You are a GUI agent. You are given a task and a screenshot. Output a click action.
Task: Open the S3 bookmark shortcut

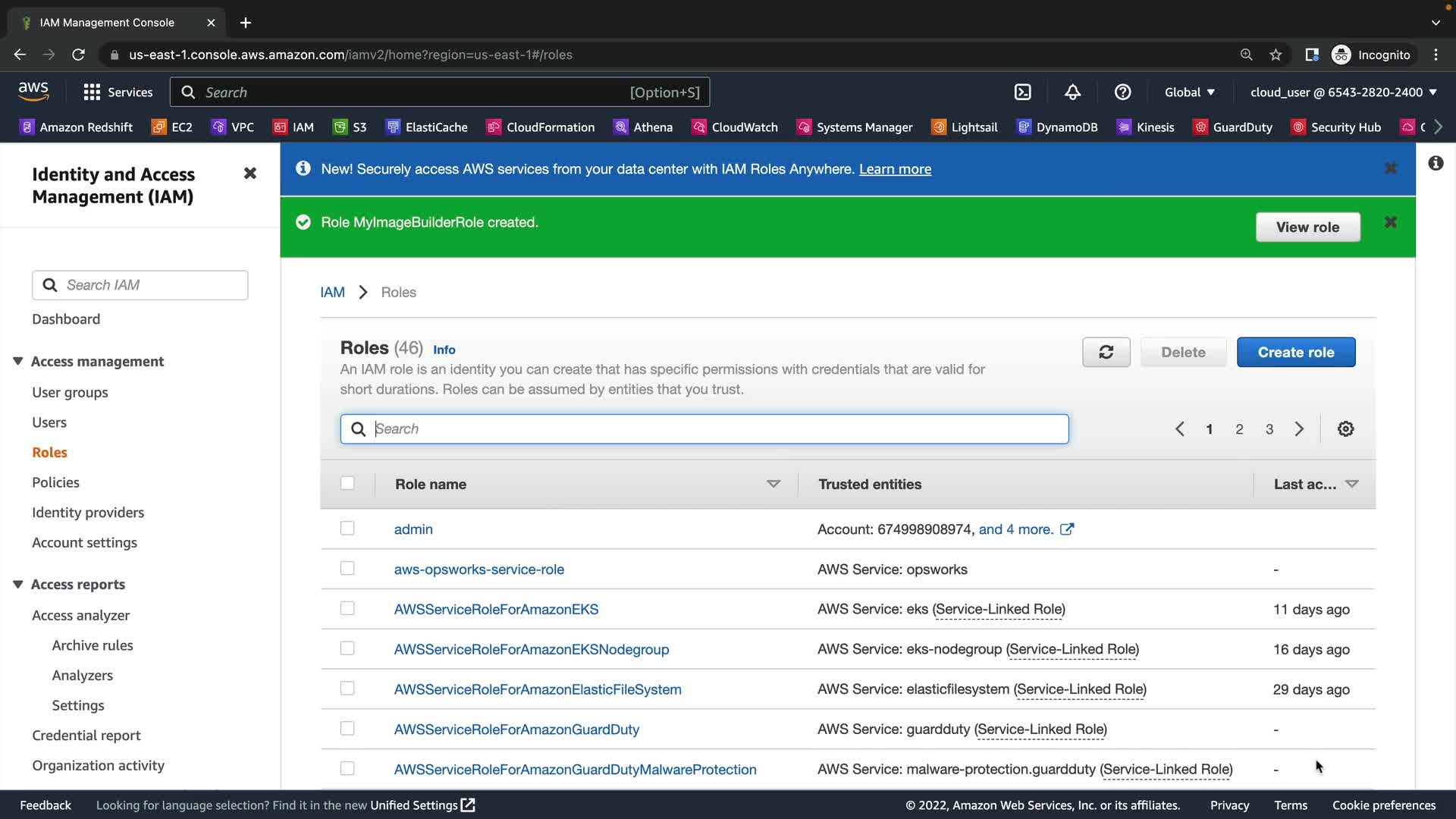pyautogui.click(x=350, y=127)
